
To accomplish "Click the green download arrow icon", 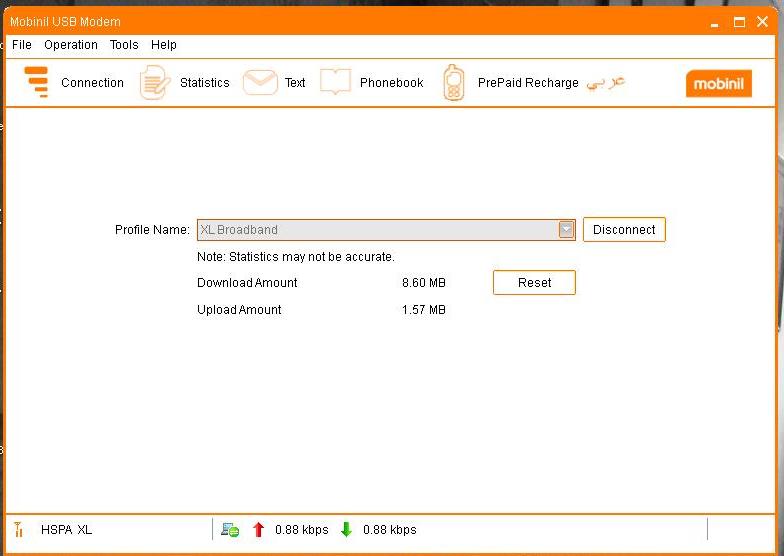I will 346,530.
